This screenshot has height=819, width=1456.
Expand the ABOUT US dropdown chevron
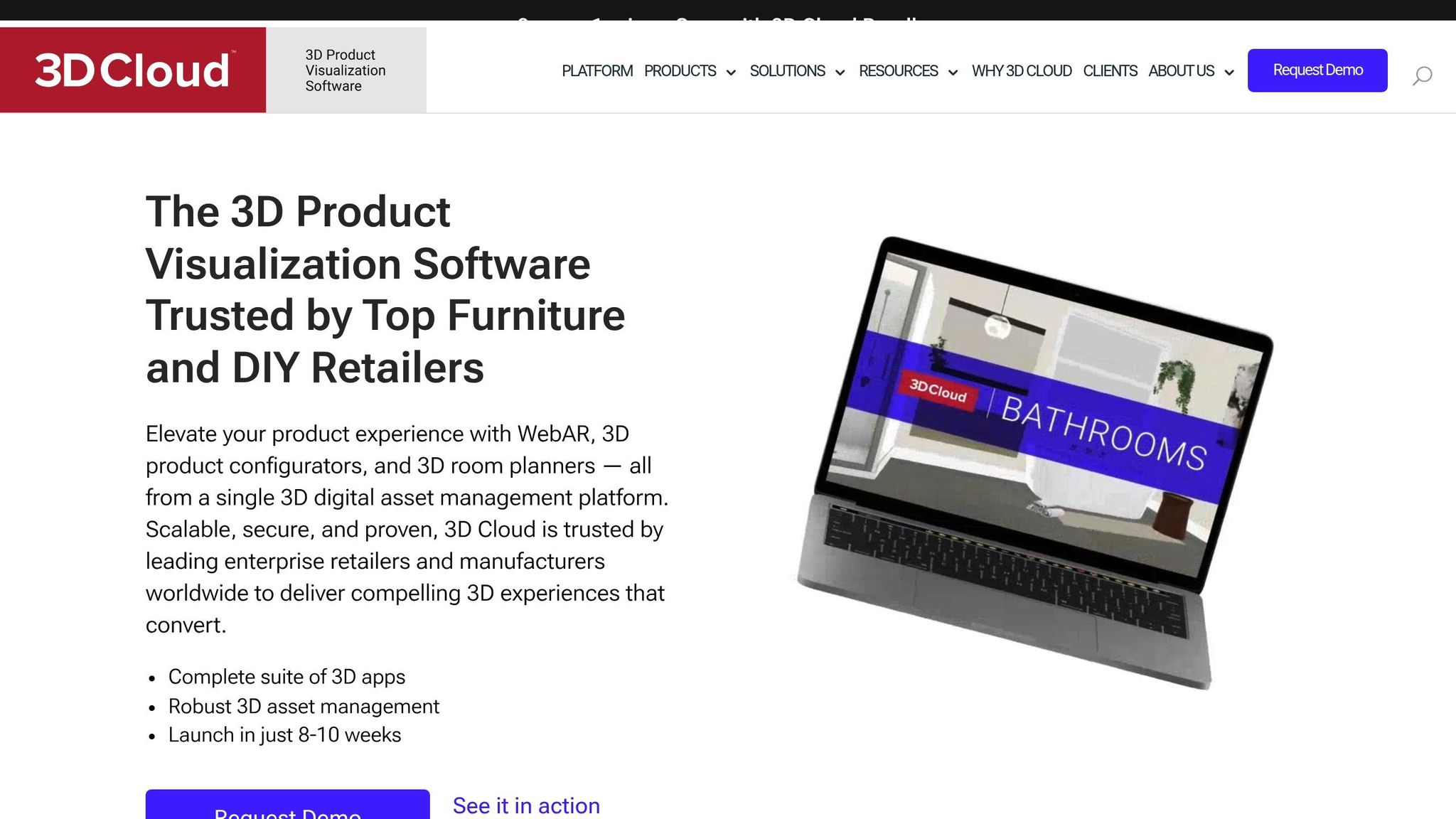coord(1229,73)
